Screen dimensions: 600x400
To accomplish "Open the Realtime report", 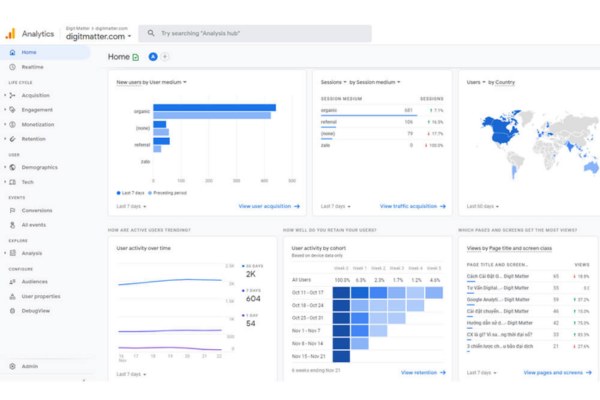I will 33,67.
